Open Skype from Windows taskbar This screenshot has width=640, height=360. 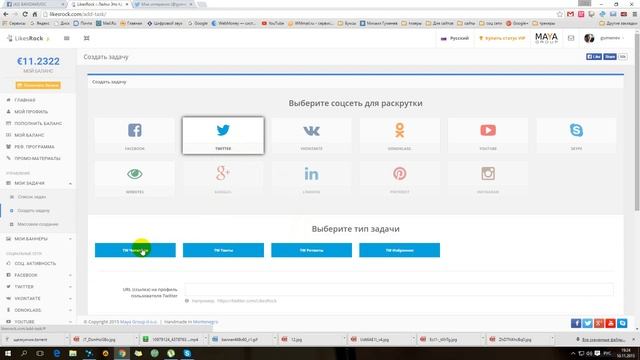point(187,353)
